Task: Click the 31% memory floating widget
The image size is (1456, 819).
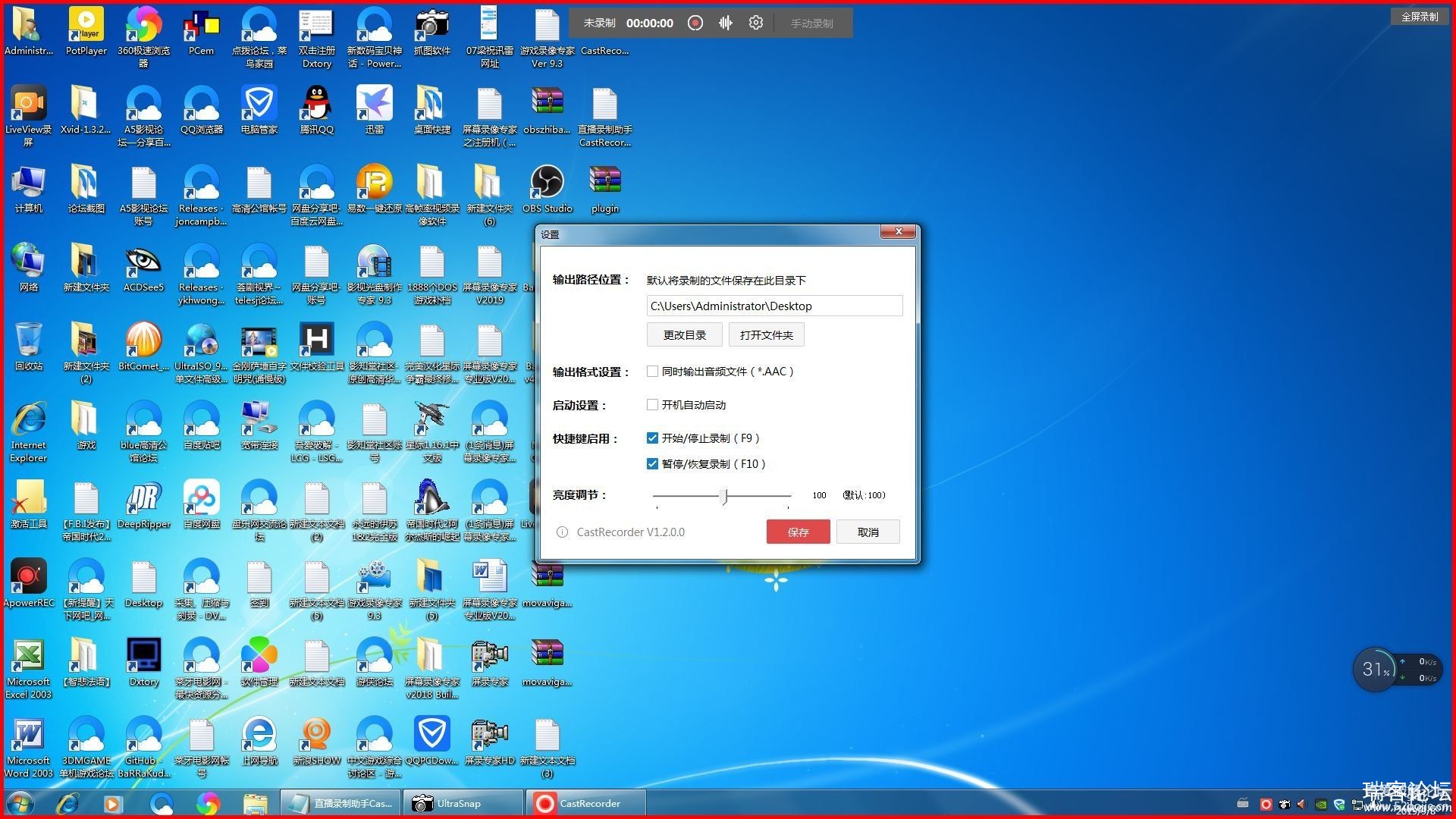Action: tap(1375, 669)
